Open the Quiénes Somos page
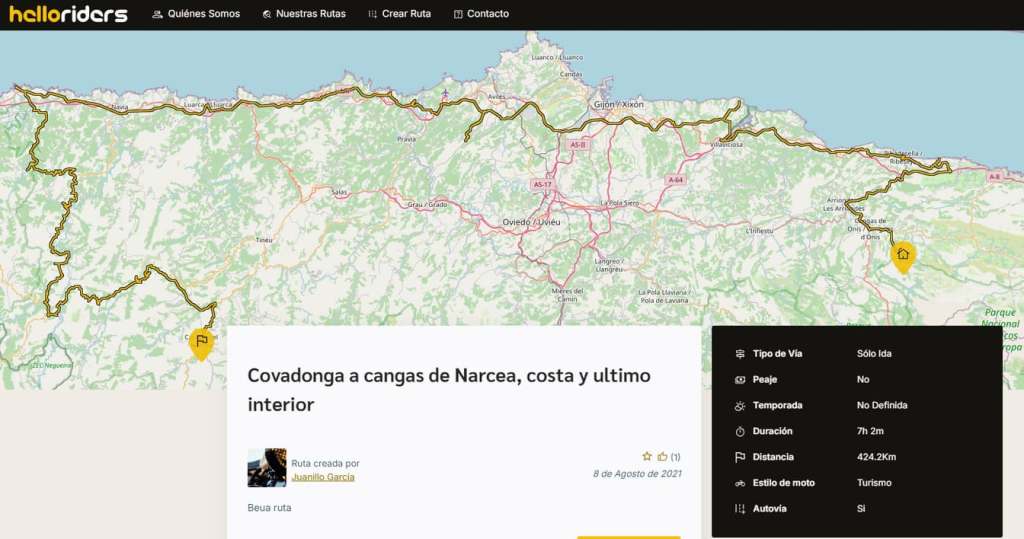 tap(196, 14)
